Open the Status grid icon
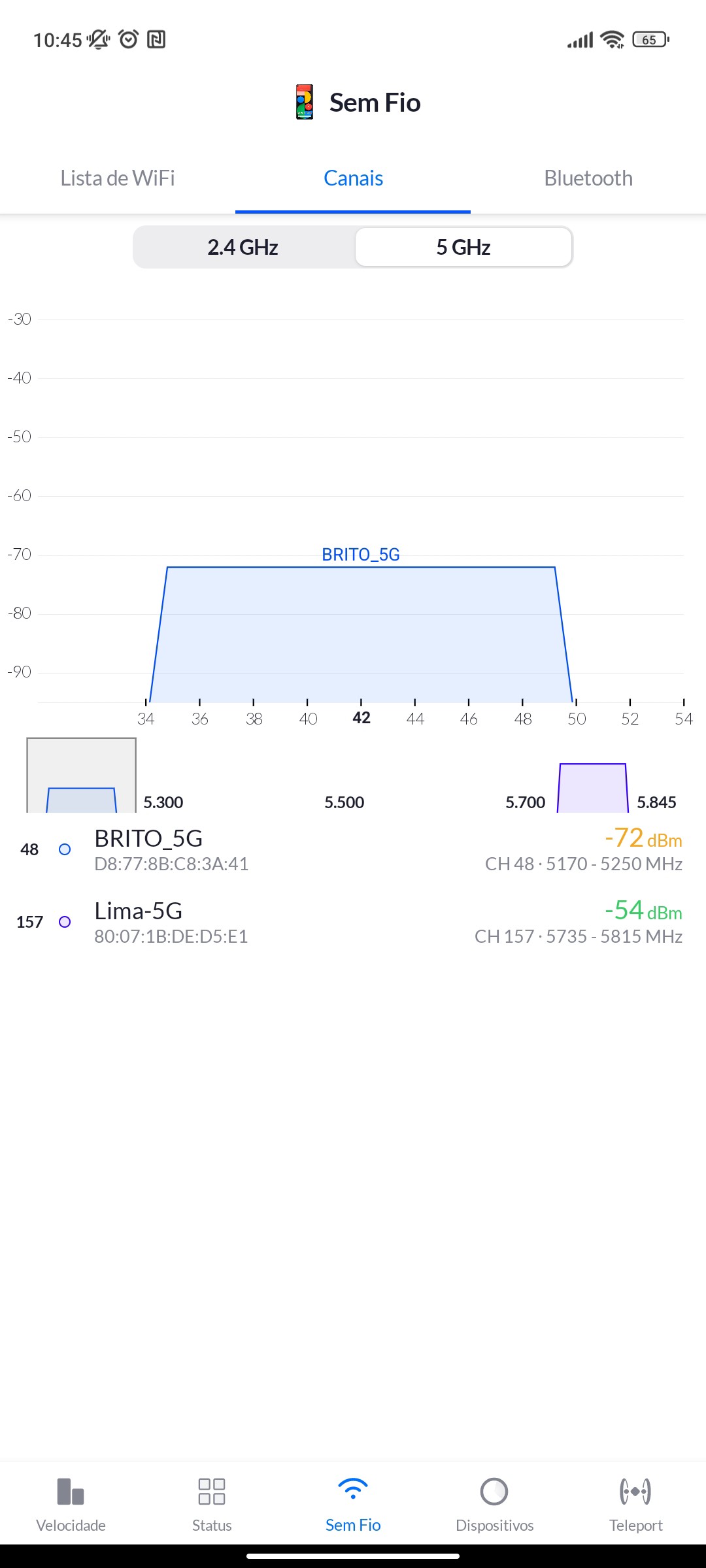The image size is (706, 1568). coord(212,1492)
